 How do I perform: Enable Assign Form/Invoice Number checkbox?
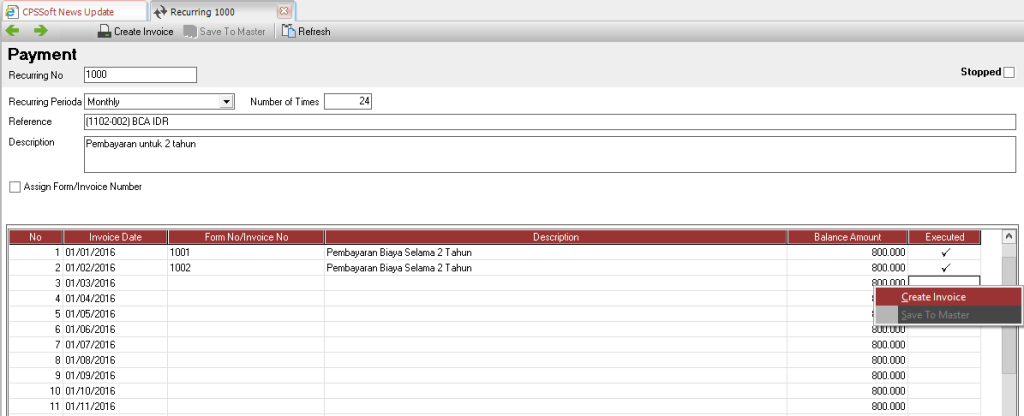[x=15, y=187]
